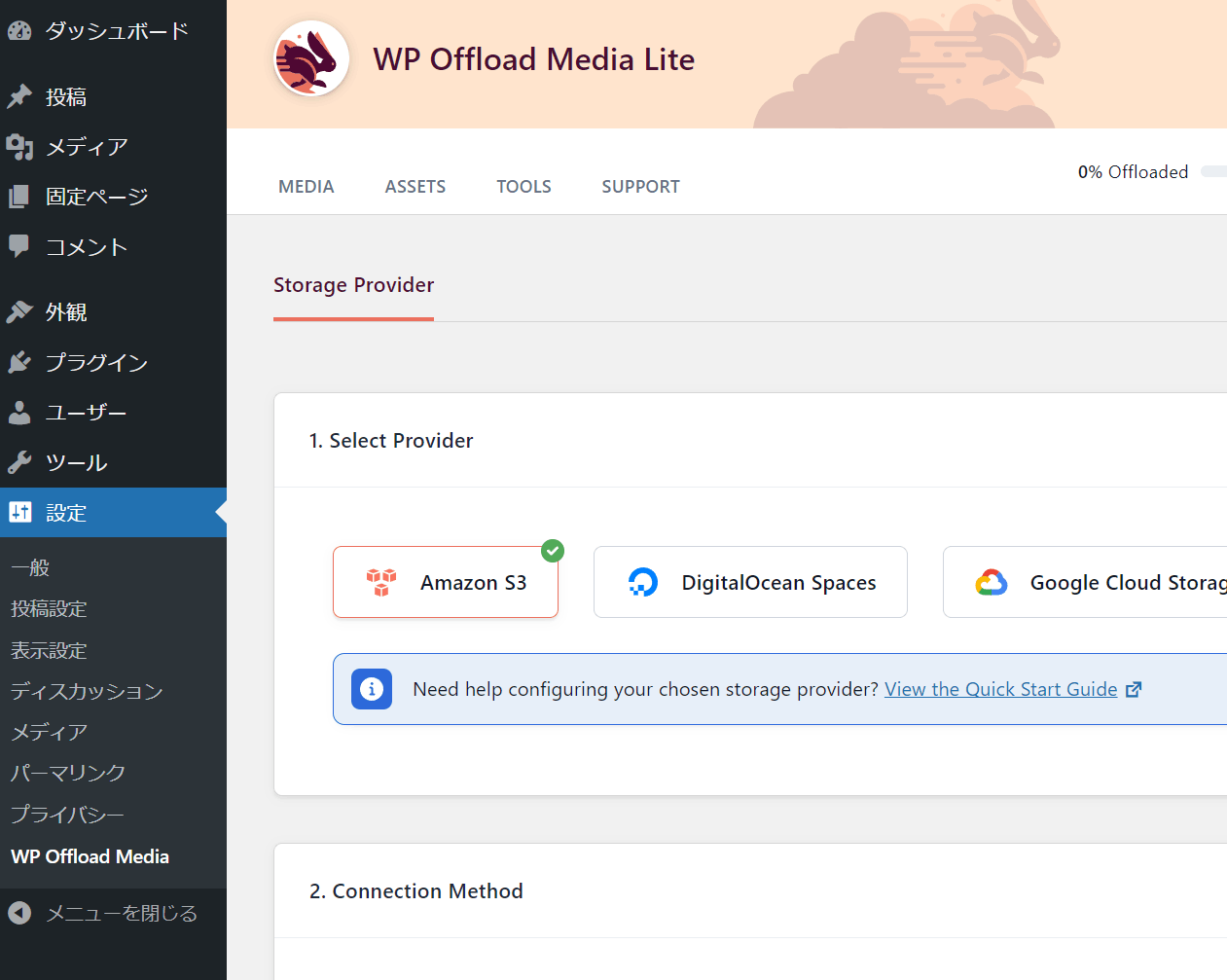Click the settings sliders icon beside 設定
Screen dimensions: 1227x980
19,512
